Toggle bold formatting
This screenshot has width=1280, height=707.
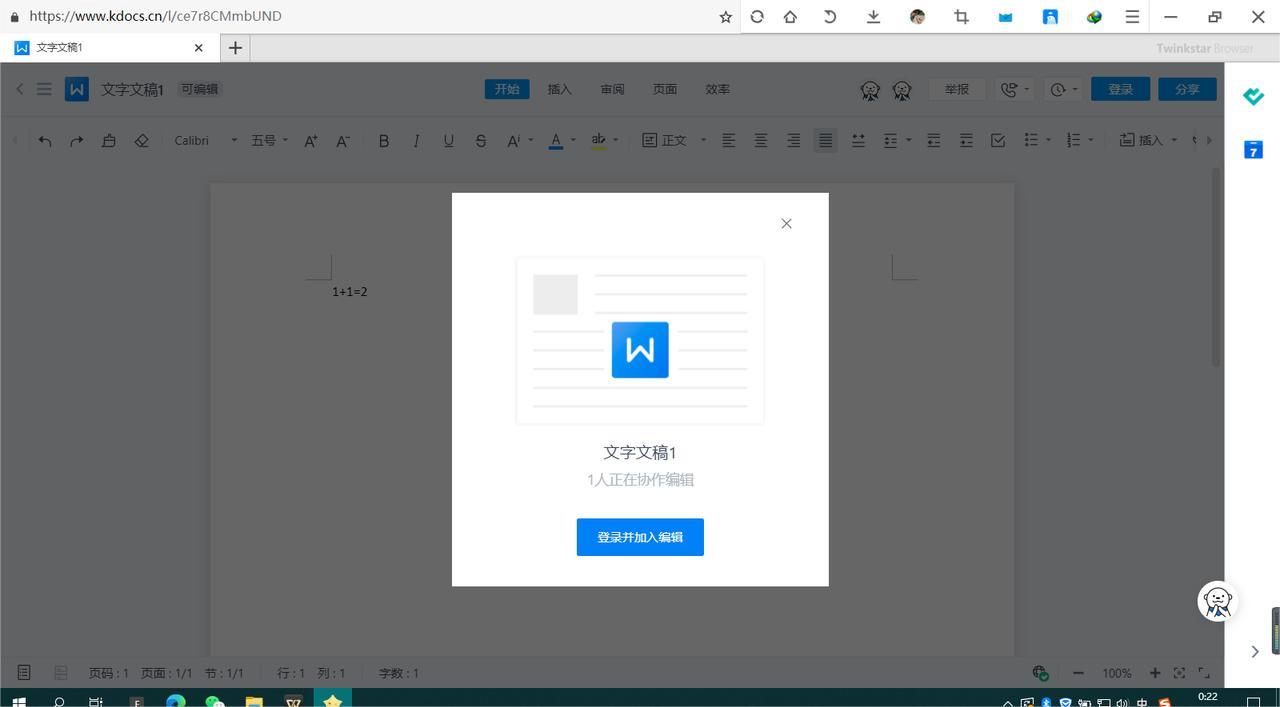point(383,141)
